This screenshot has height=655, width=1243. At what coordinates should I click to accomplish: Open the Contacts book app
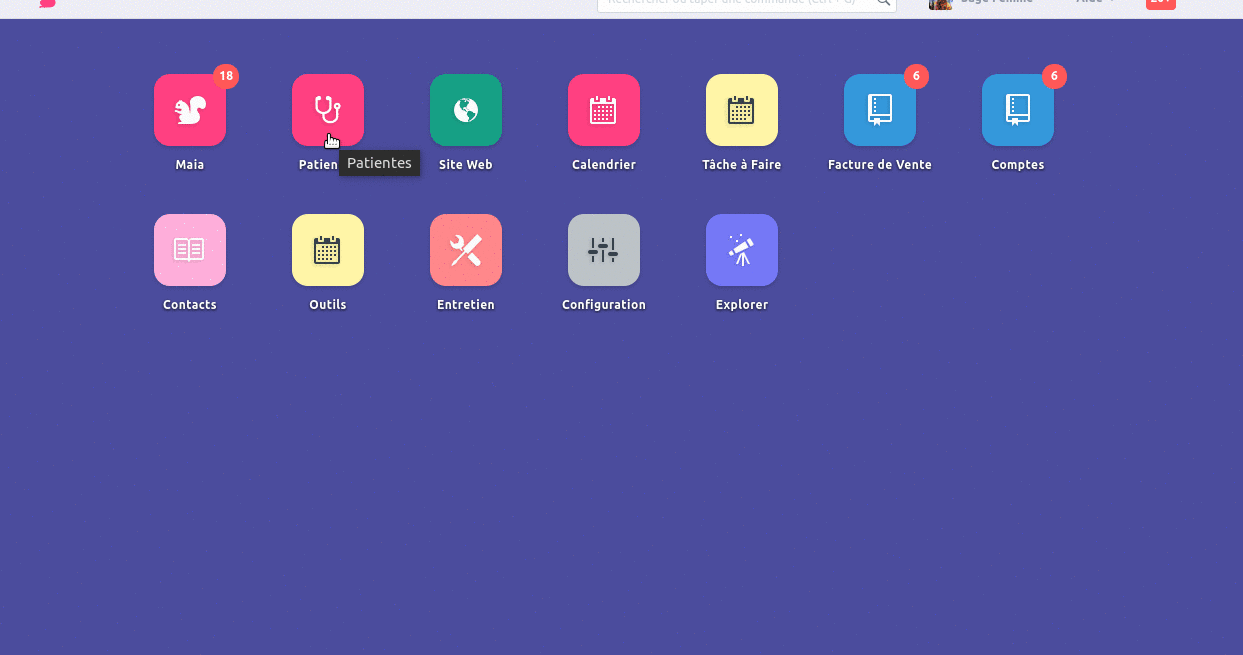click(190, 250)
